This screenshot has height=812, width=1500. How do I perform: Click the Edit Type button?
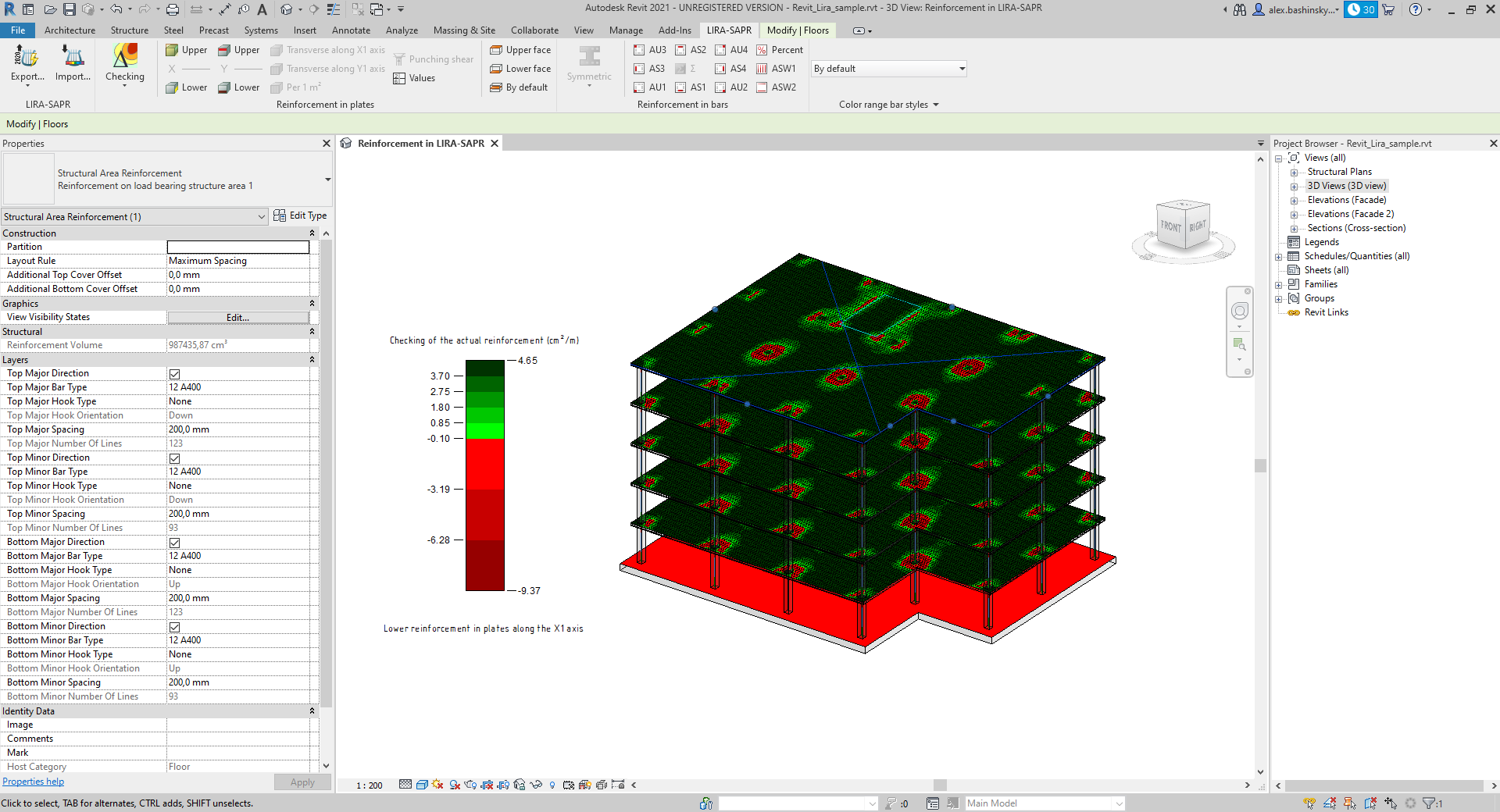[301, 216]
